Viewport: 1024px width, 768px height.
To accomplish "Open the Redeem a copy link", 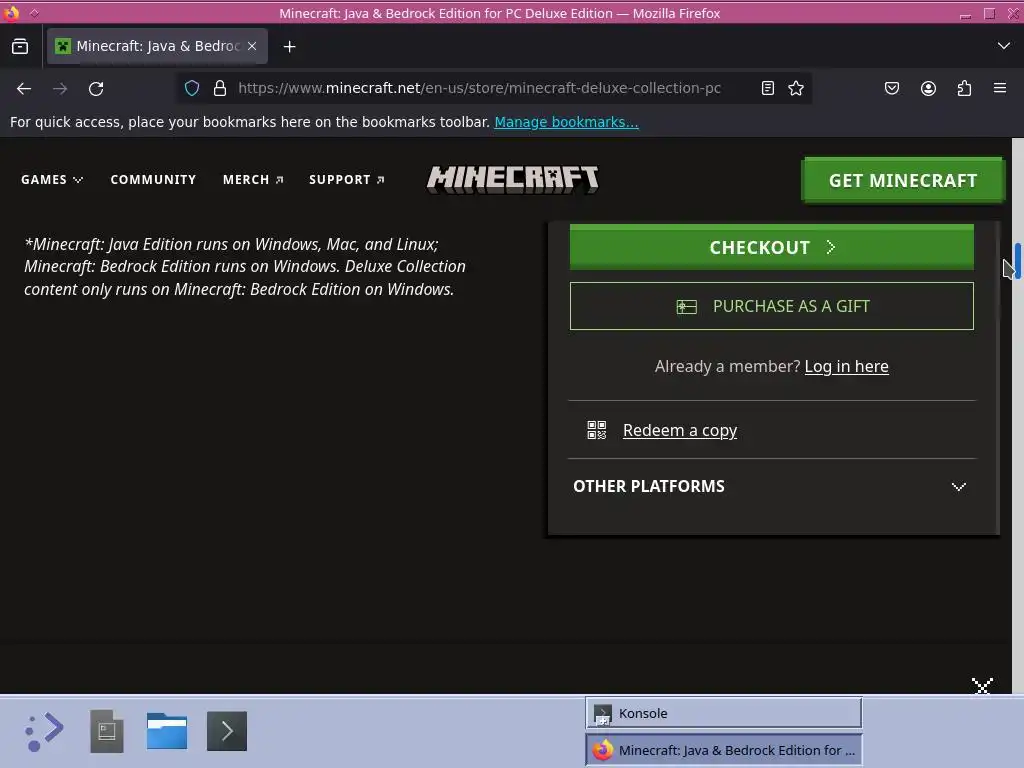I will coord(680,430).
